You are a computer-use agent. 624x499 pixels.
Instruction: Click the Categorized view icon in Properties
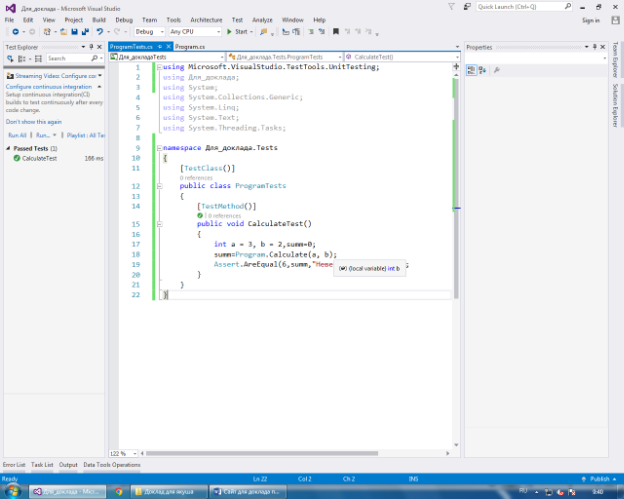point(472,69)
